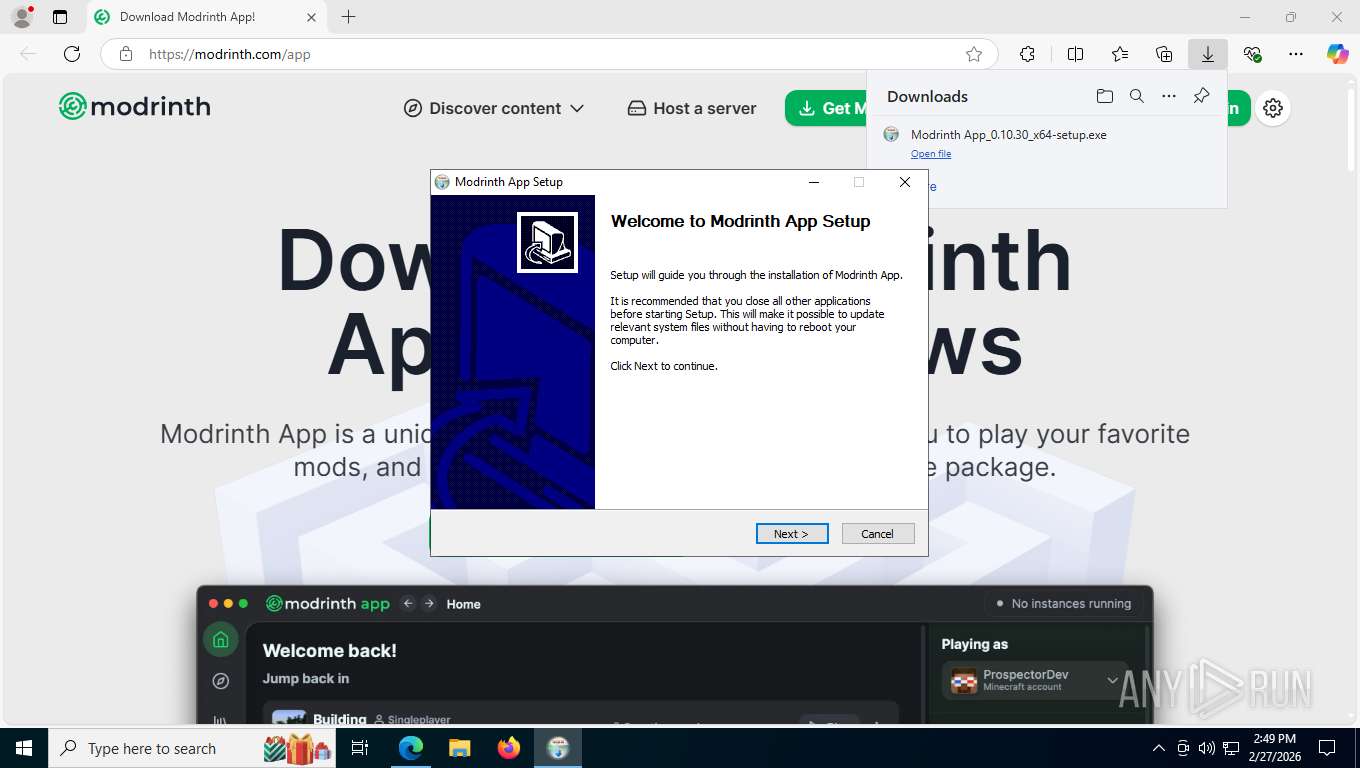Open Browser essentials heart icon
The image size is (1360, 768).
point(1252,54)
